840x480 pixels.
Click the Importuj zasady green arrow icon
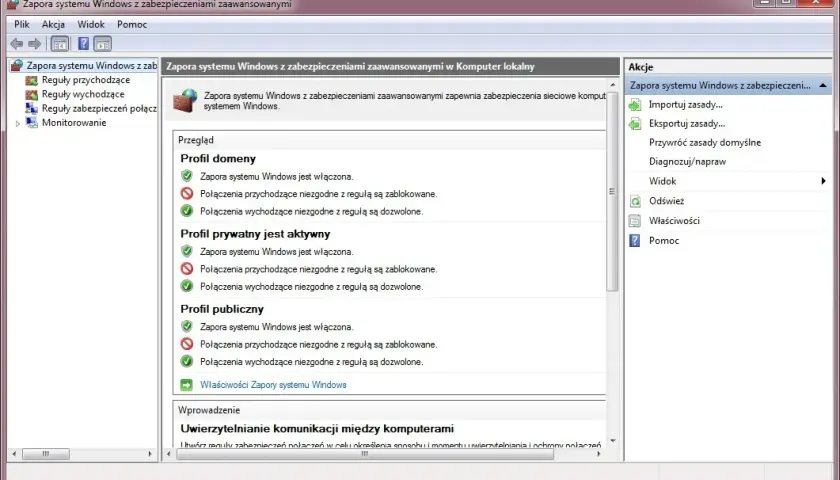pyautogui.click(x=635, y=104)
